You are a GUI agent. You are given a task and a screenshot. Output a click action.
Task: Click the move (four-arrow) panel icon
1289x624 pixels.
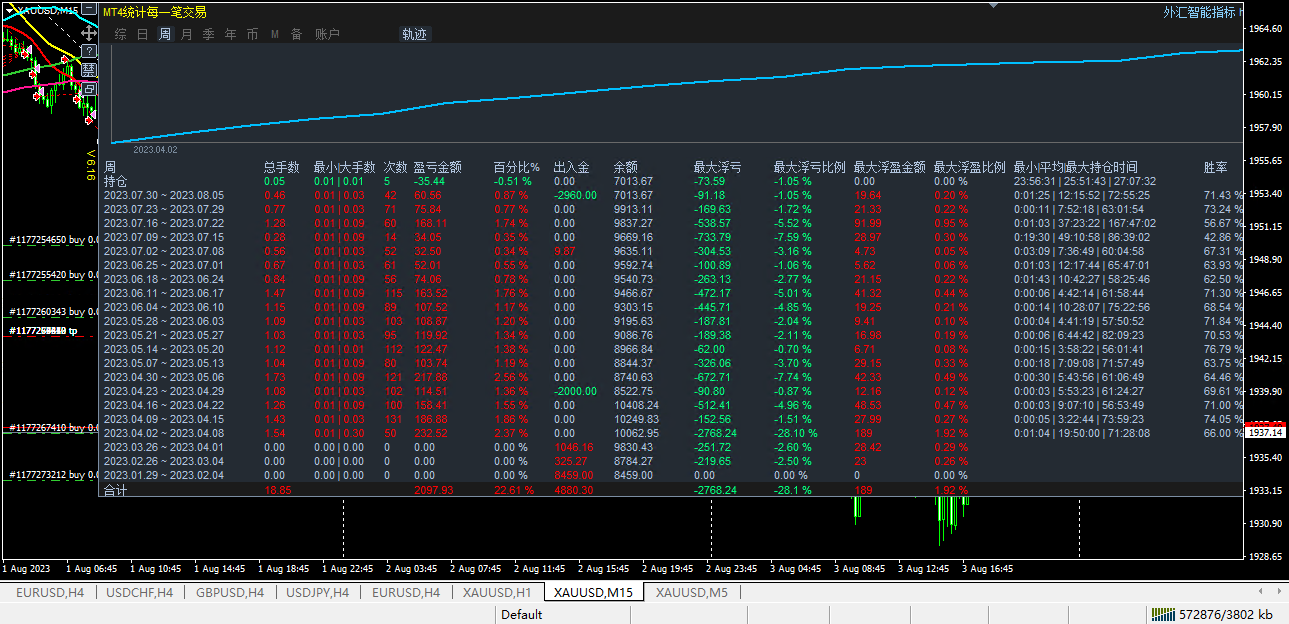pos(89,33)
